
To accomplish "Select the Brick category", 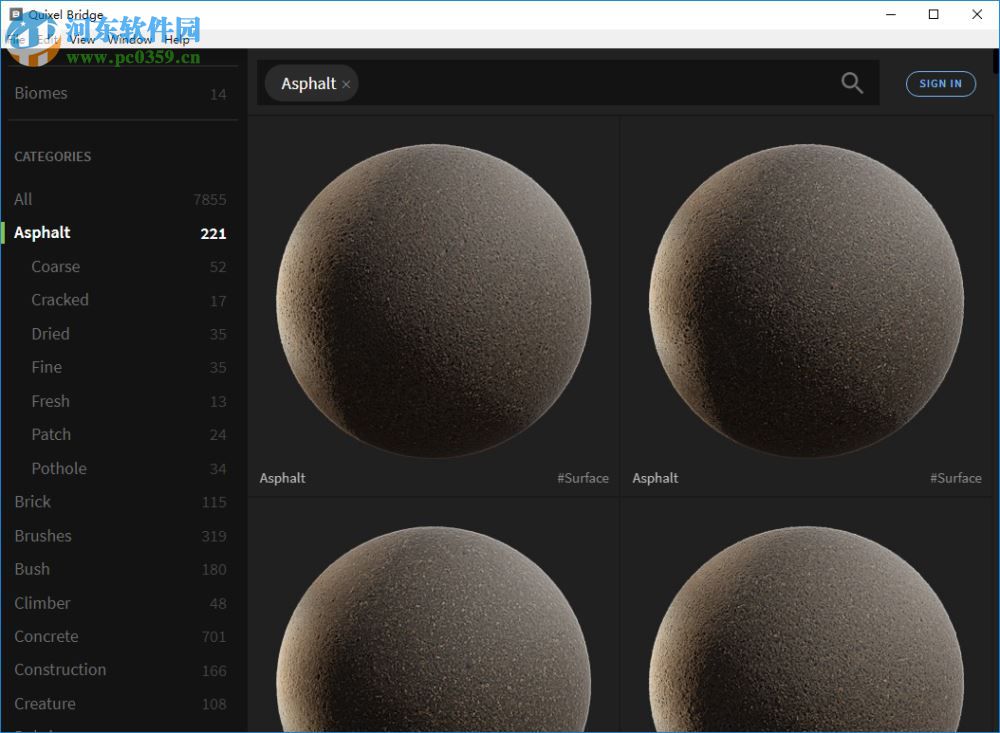I will coord(32,502).
